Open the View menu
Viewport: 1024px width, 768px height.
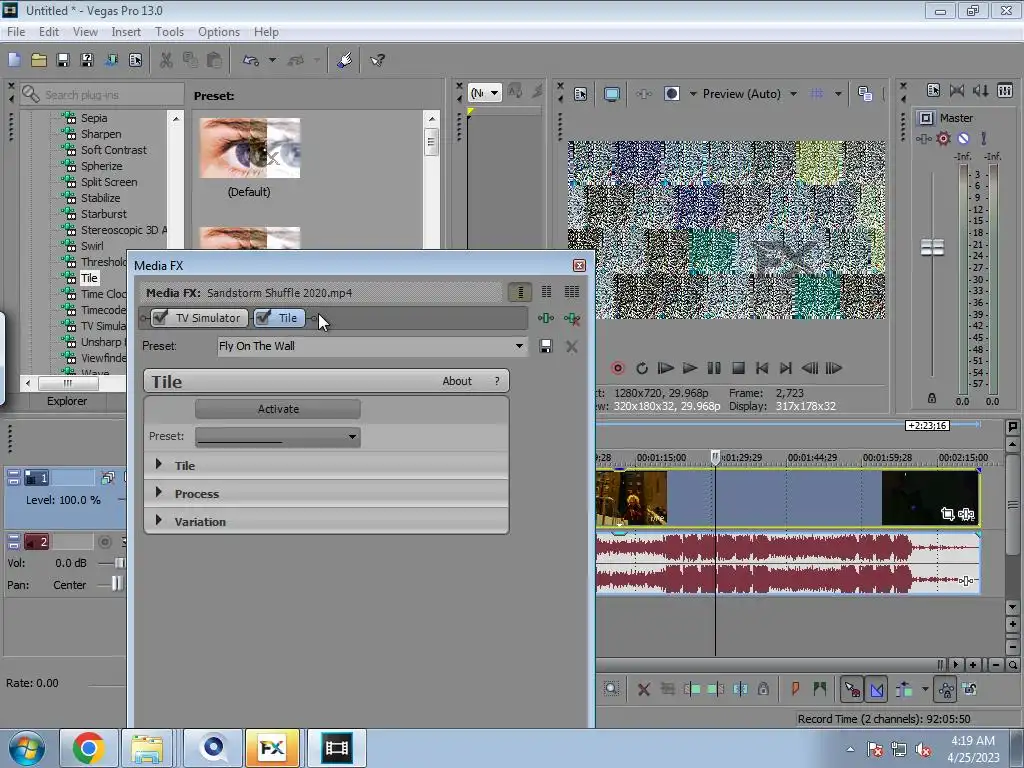[x=85, y=32]
